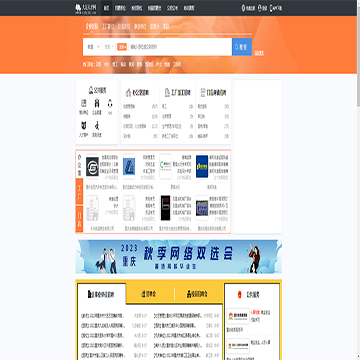Open the first dropdown inside the search box
This screenshot has width=360, height=360.
(93, 47)
